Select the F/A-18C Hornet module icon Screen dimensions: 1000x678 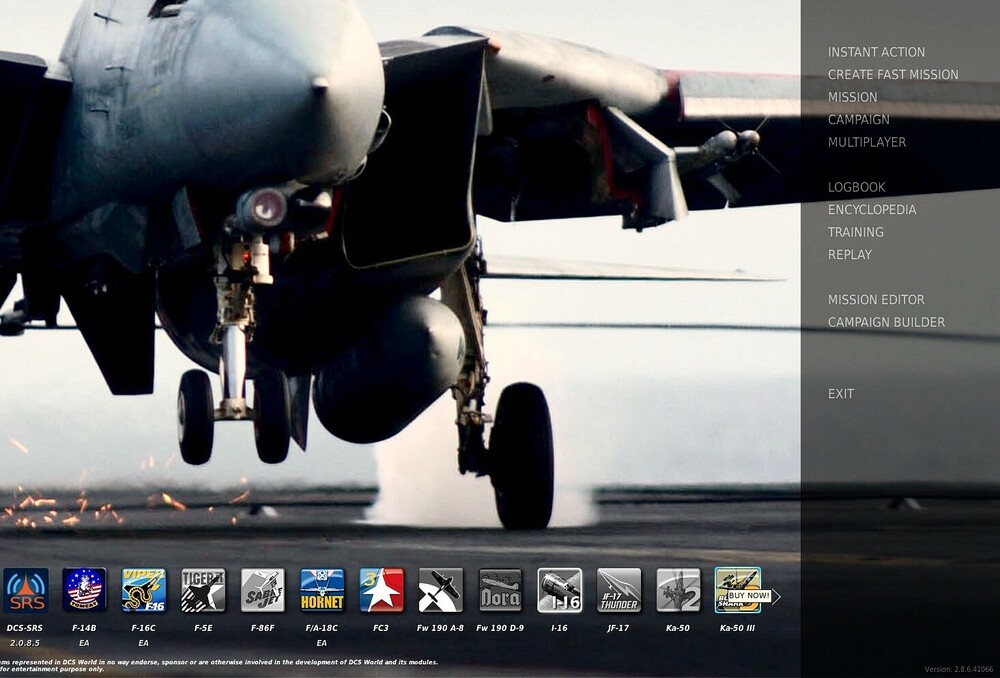click(x=322, y=591)
